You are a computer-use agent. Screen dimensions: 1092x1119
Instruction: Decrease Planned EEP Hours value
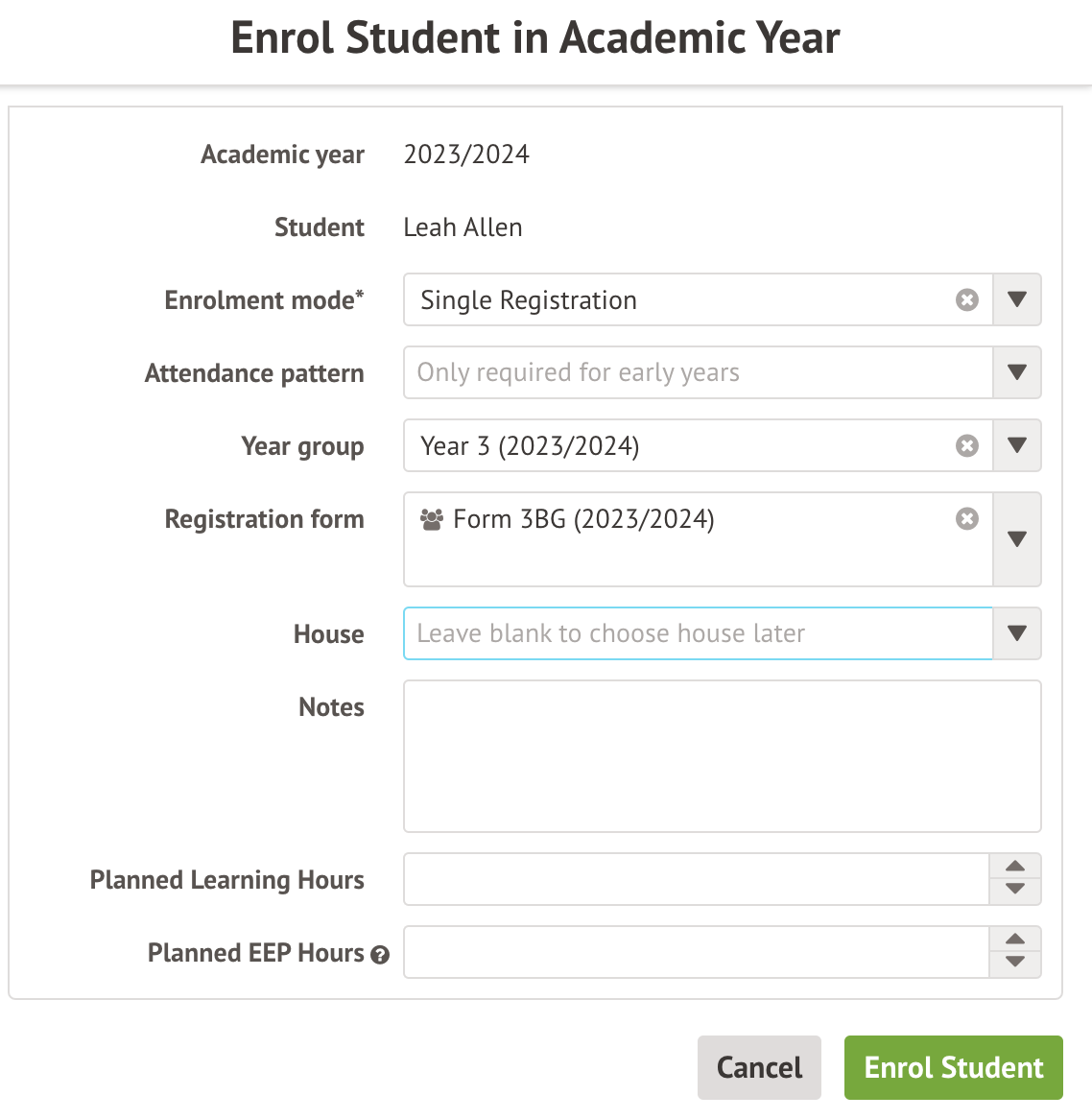click(1015, 963)
